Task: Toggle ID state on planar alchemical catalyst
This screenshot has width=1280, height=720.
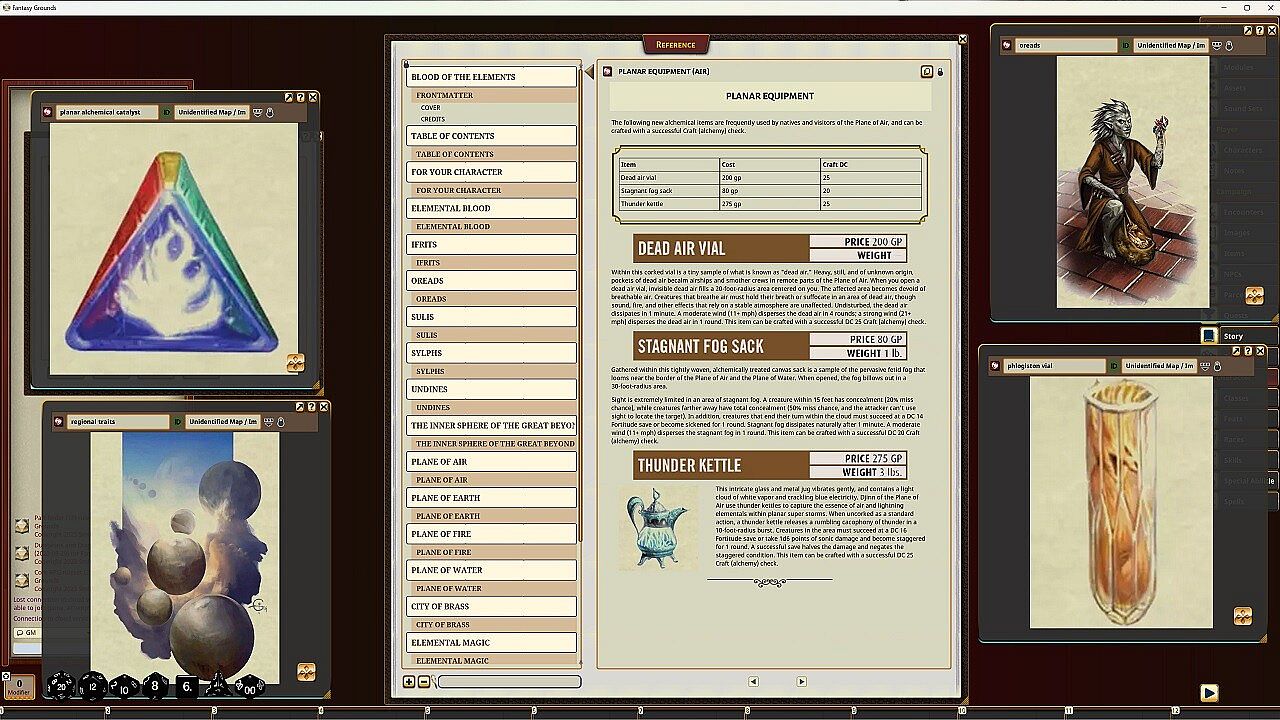Action: point(166,112)
